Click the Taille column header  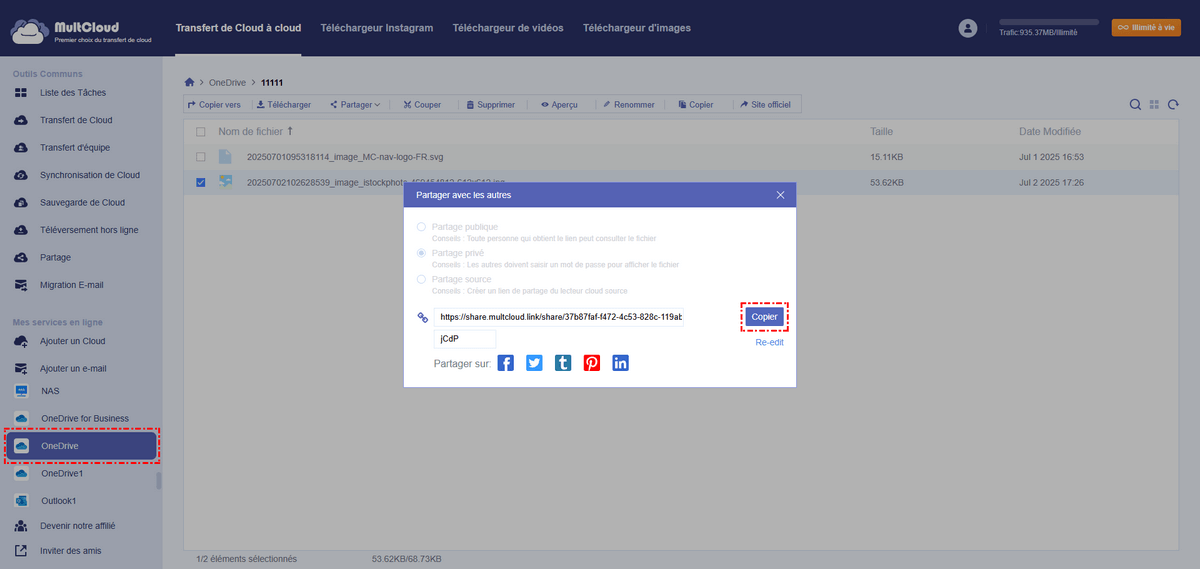click(x=881, y=131)
